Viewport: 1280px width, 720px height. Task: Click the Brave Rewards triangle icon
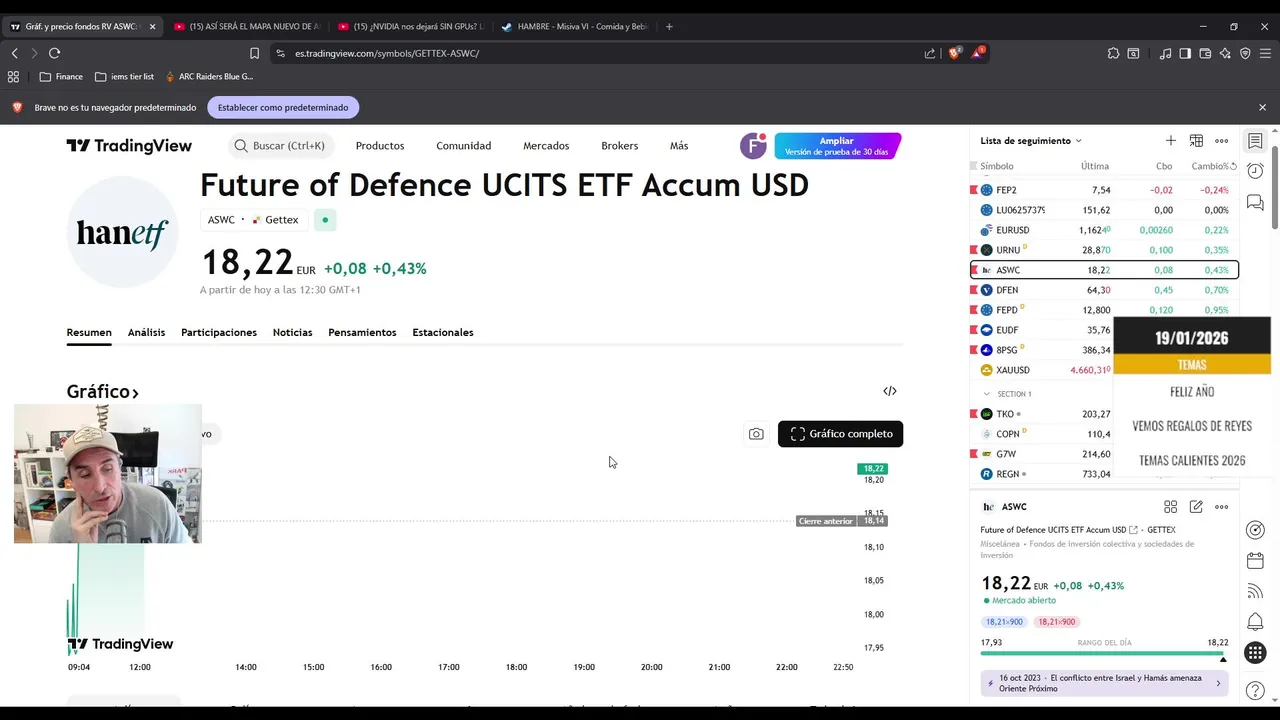(x=978, y=53)
